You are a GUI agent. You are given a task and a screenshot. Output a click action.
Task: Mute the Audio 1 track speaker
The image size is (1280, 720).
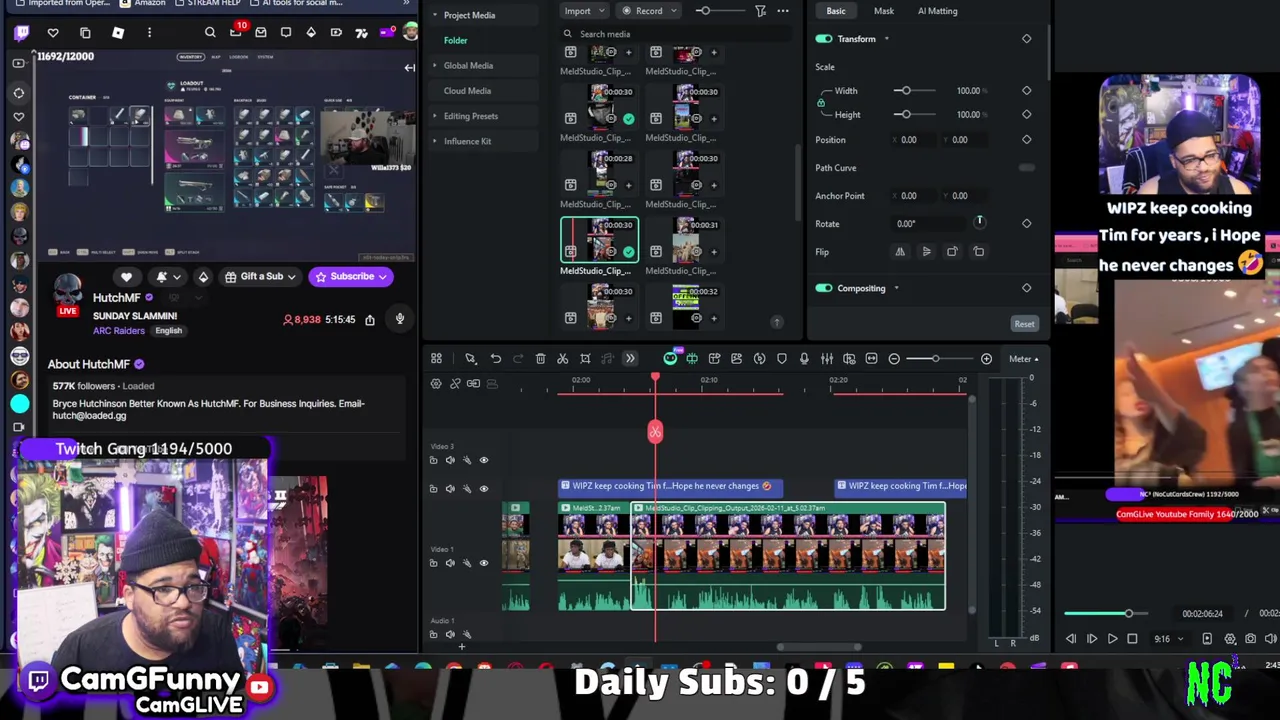tap(450, 634)
